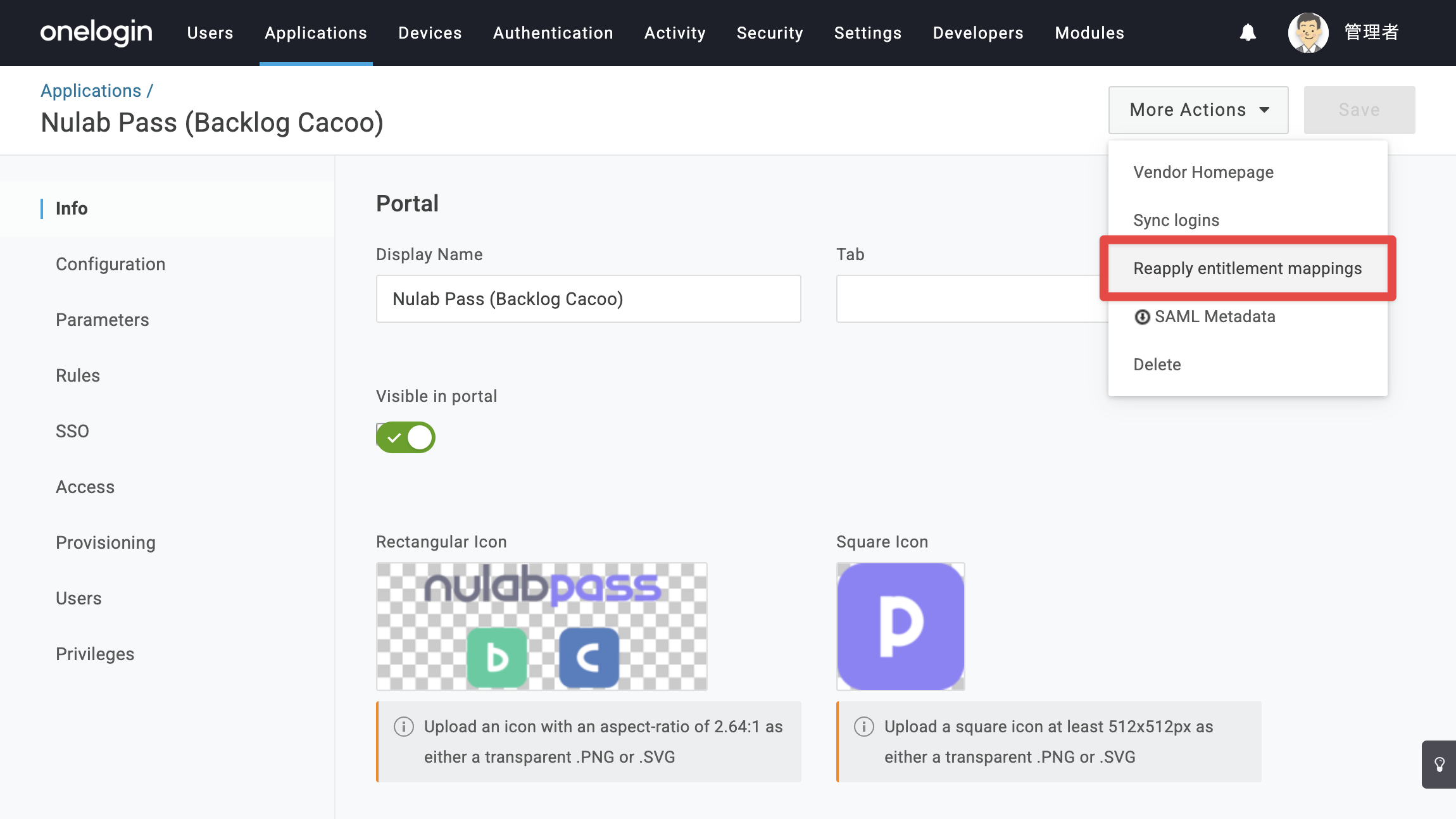
Task: Click the Save button
Action: (1359, 110)
